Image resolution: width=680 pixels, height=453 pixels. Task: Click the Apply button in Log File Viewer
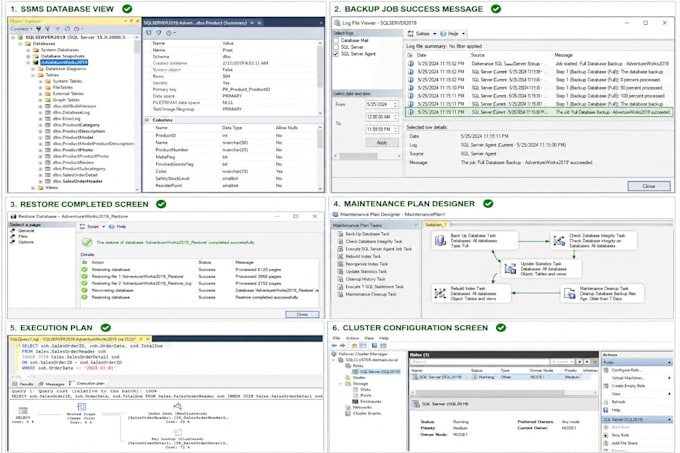382,143
